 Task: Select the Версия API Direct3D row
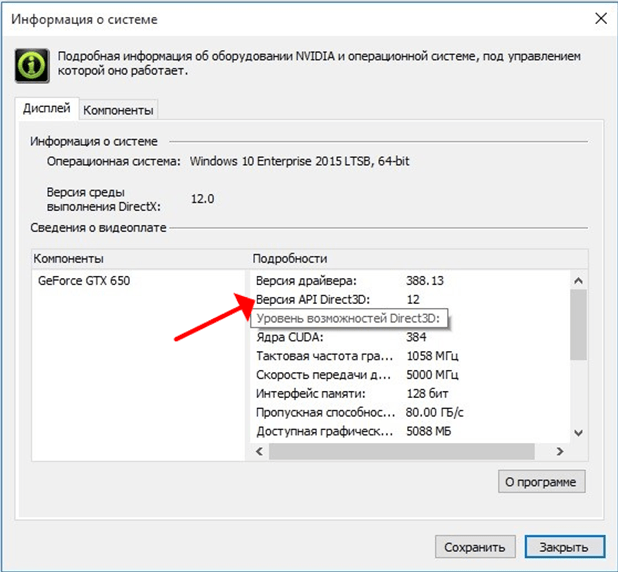coord(410,300)
